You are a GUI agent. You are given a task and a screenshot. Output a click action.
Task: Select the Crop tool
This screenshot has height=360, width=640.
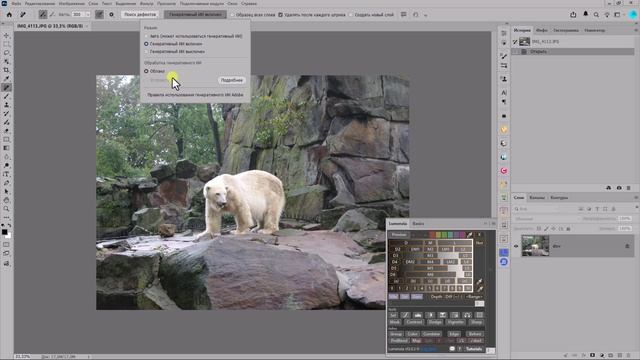[6, 70]
